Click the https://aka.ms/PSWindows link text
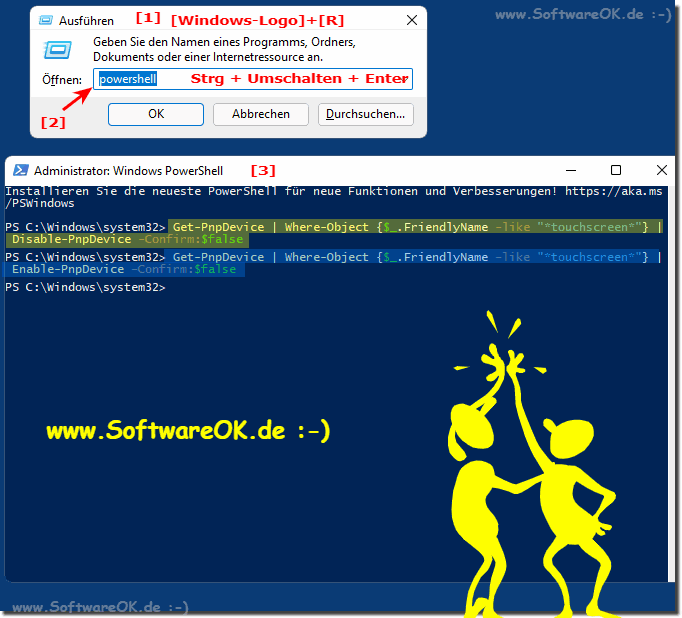682x618 pixels. pos(614,191)
